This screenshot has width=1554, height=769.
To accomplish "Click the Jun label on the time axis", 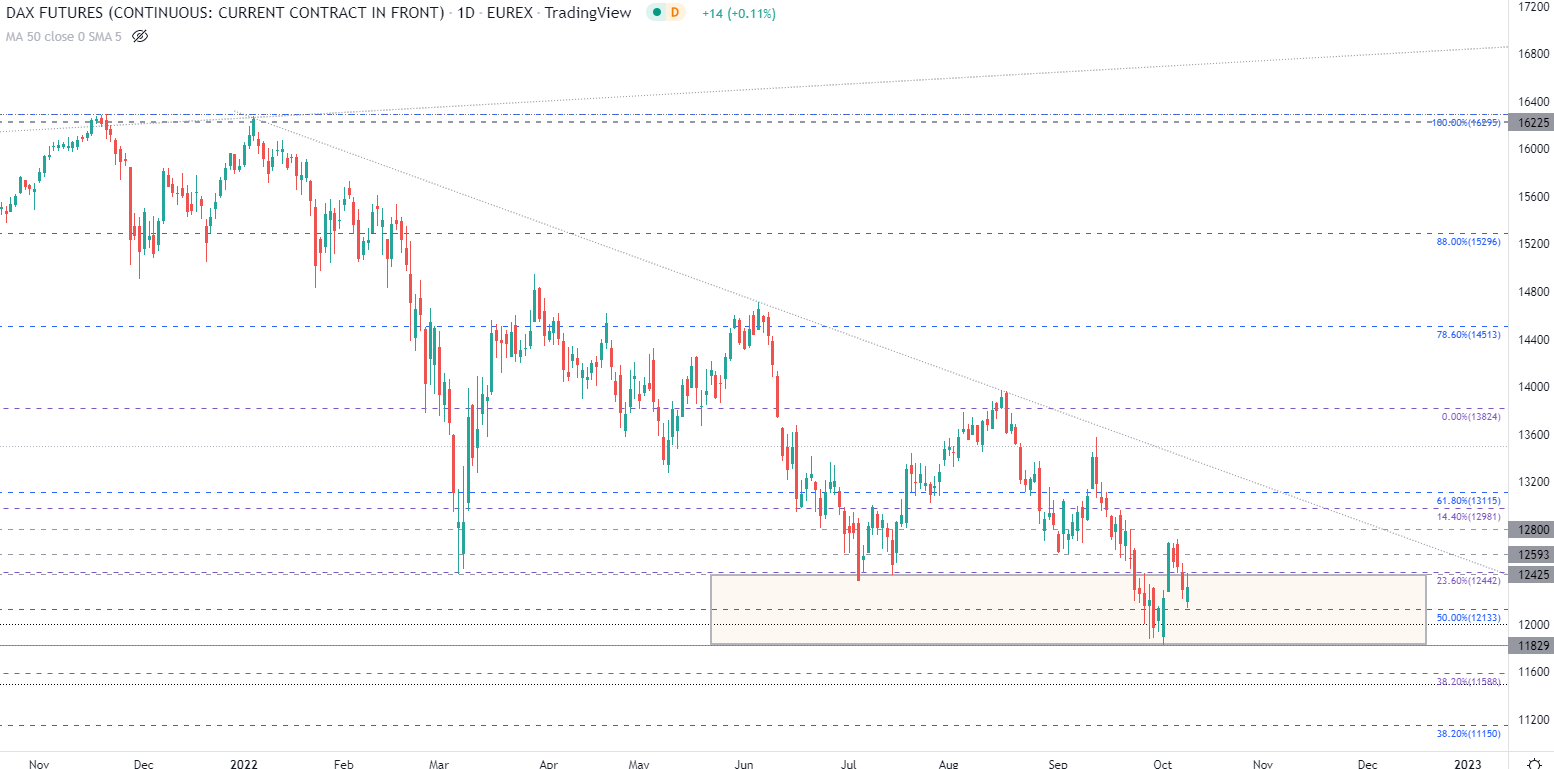I will (743, 764).
